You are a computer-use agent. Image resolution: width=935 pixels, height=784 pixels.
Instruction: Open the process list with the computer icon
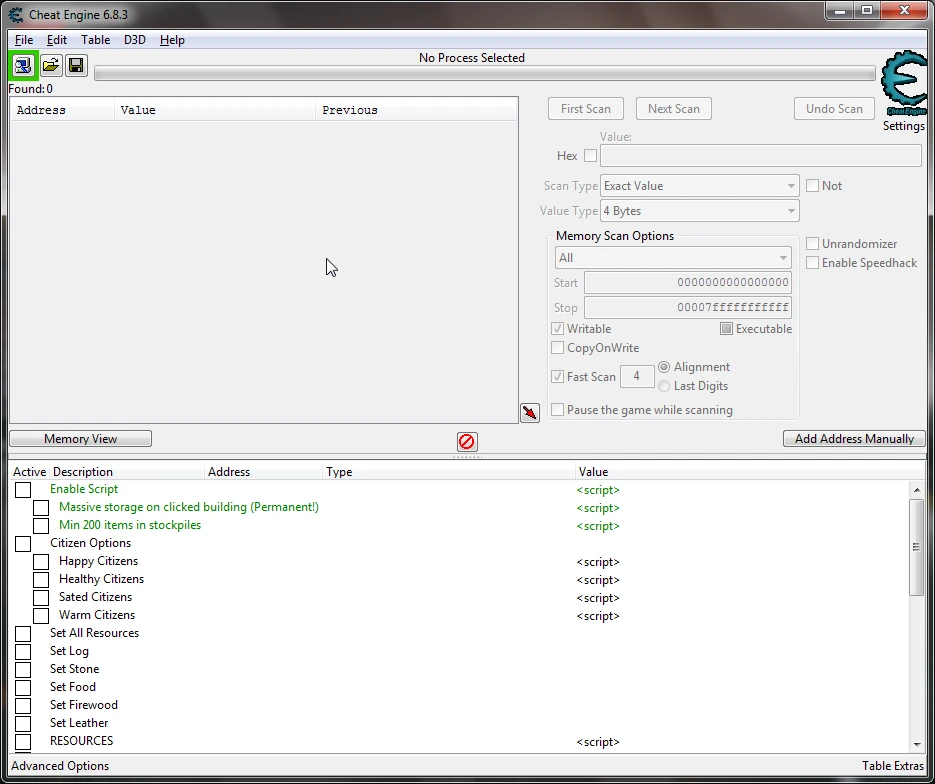(x=22, y=65)
